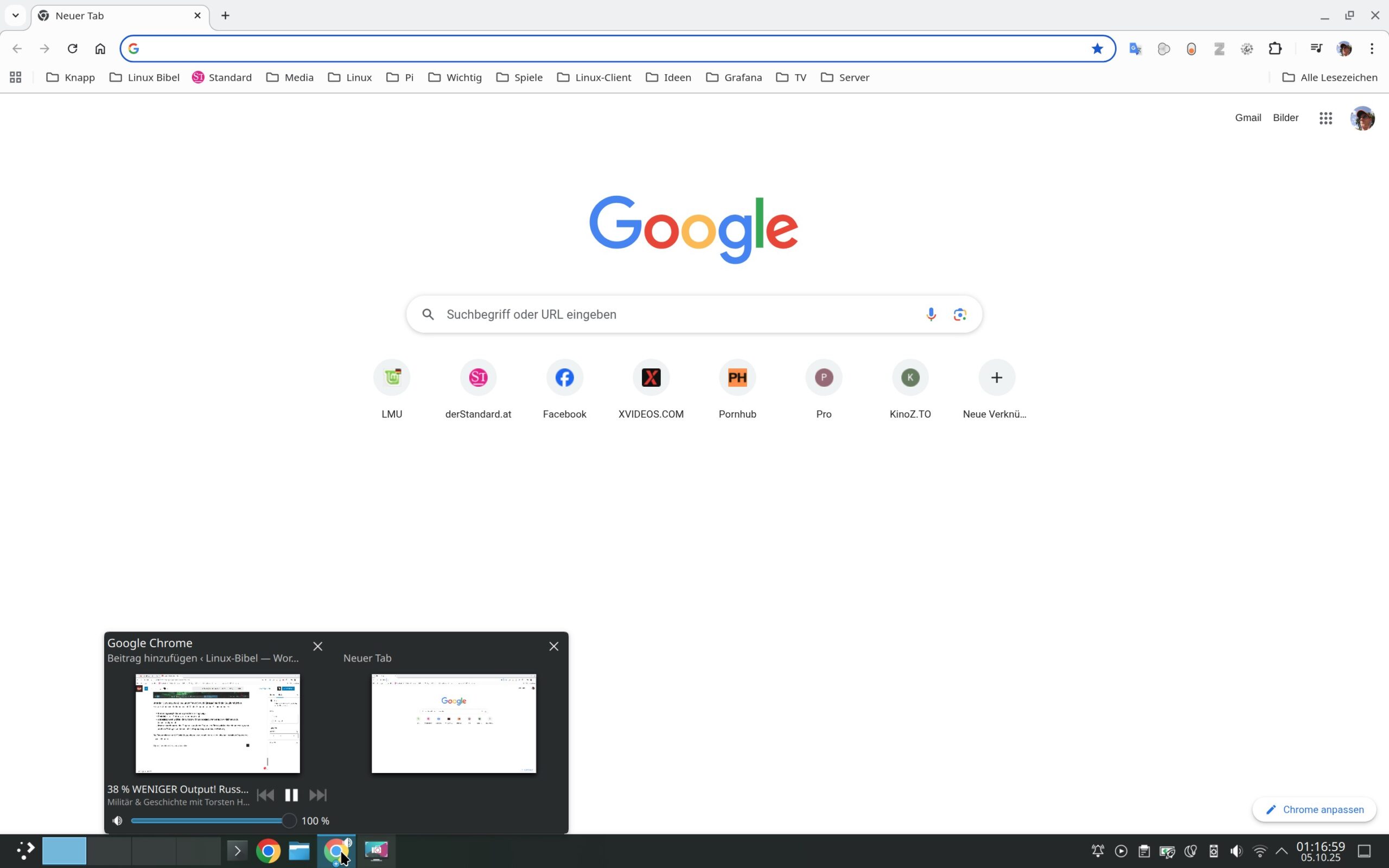Click the Chrome anpassen button

(1314, 809)
